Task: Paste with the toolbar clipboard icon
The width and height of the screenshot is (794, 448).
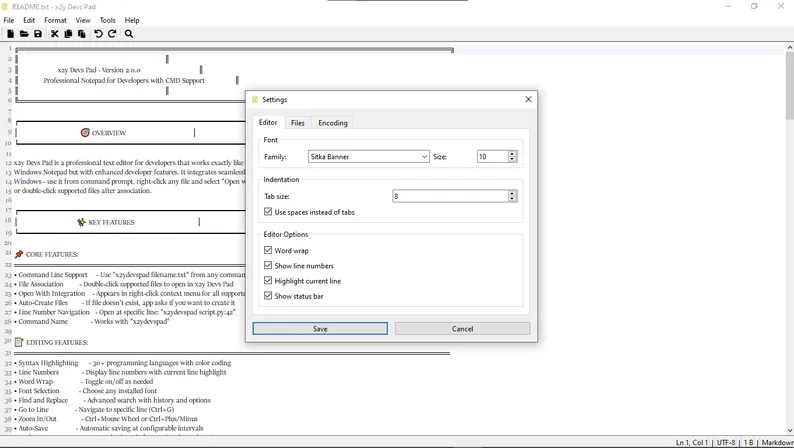Action: click(82, 34)
